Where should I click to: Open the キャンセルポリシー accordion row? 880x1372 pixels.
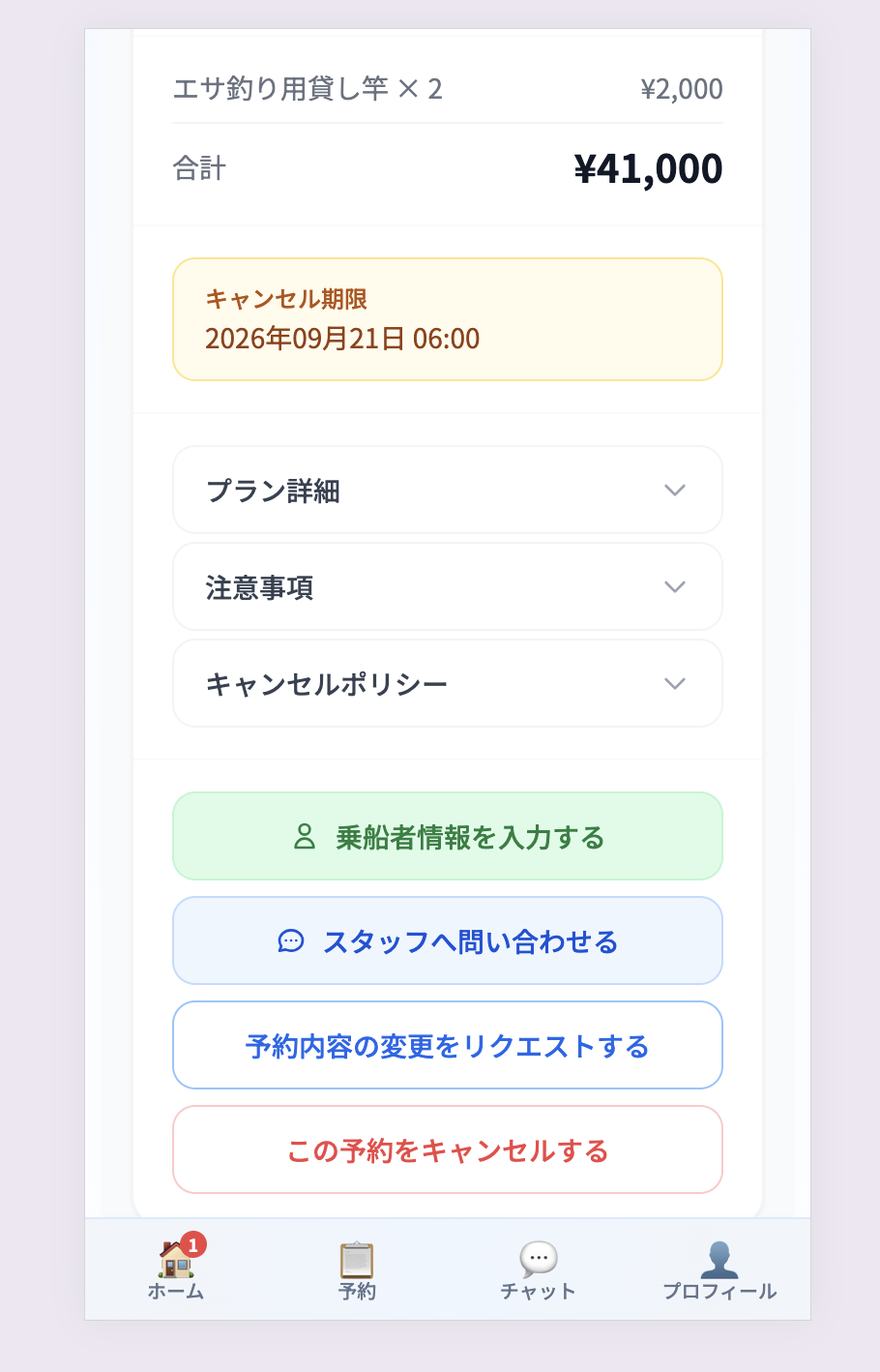click(448, 683)
